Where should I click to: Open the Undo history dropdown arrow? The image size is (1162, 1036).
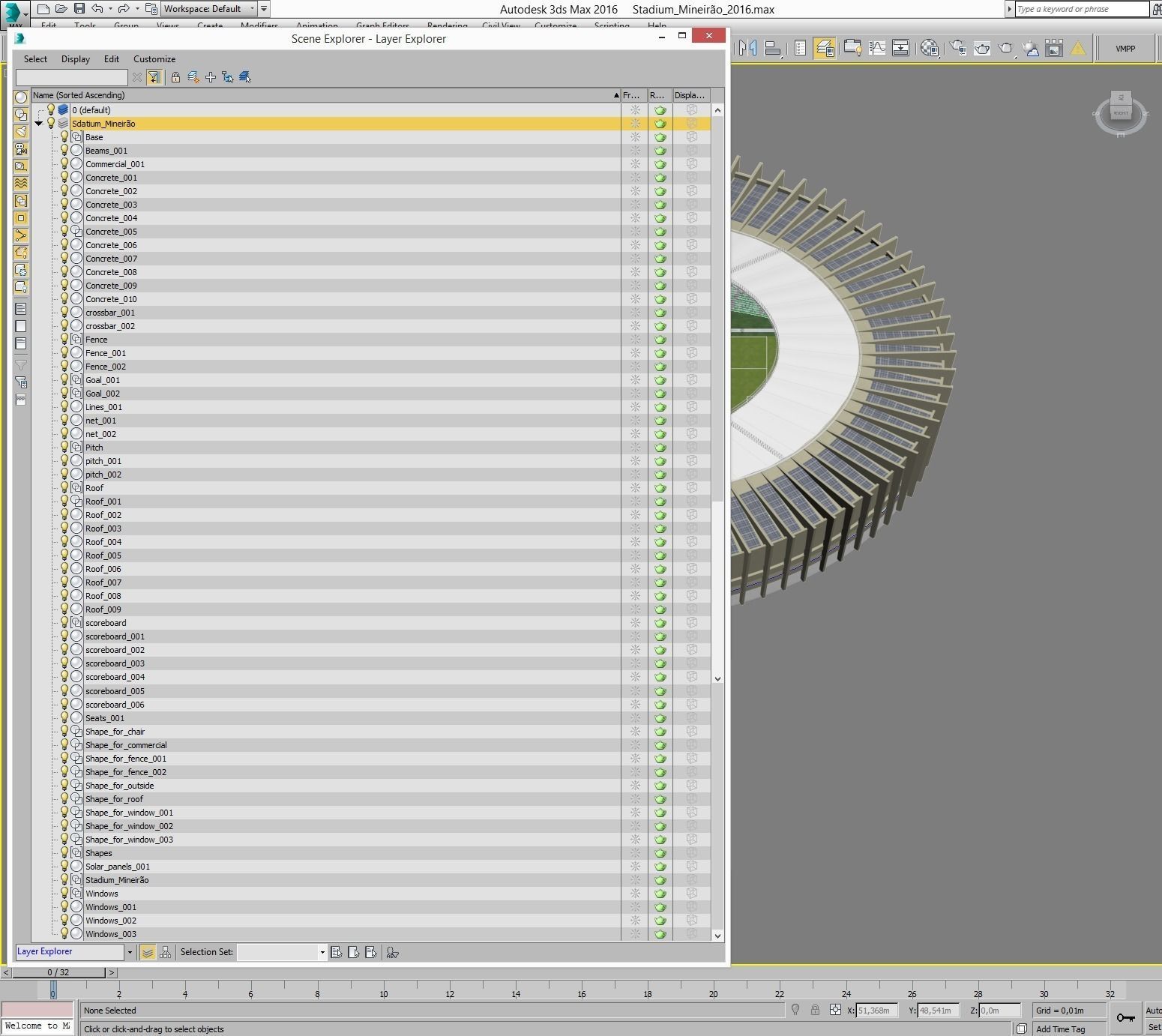110,9
